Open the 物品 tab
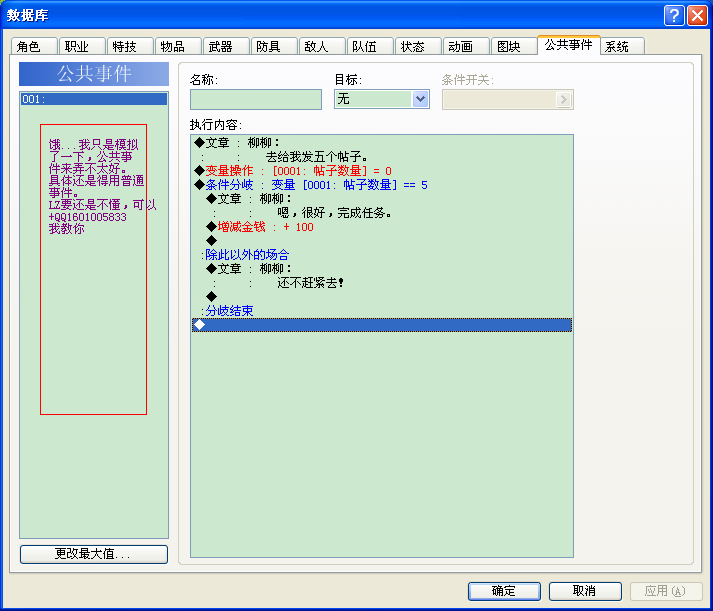 tap(178, 46)
